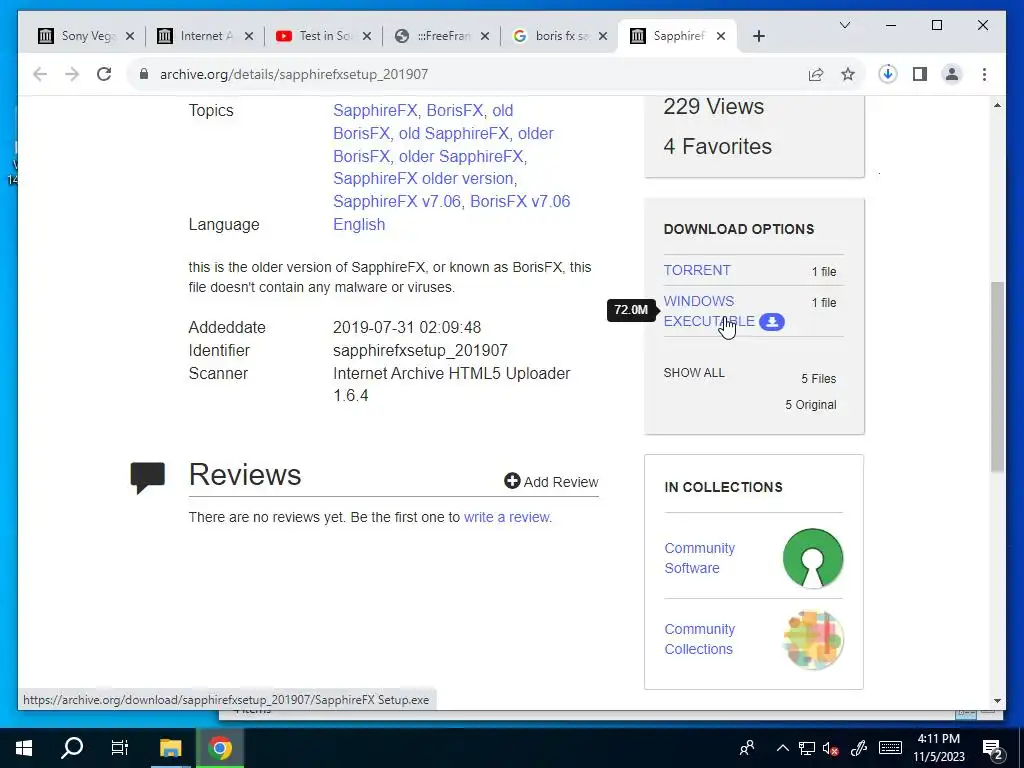Click the network tray icon
The width and height of the screenshot is (1024, 768).
[x=807, y=748]
